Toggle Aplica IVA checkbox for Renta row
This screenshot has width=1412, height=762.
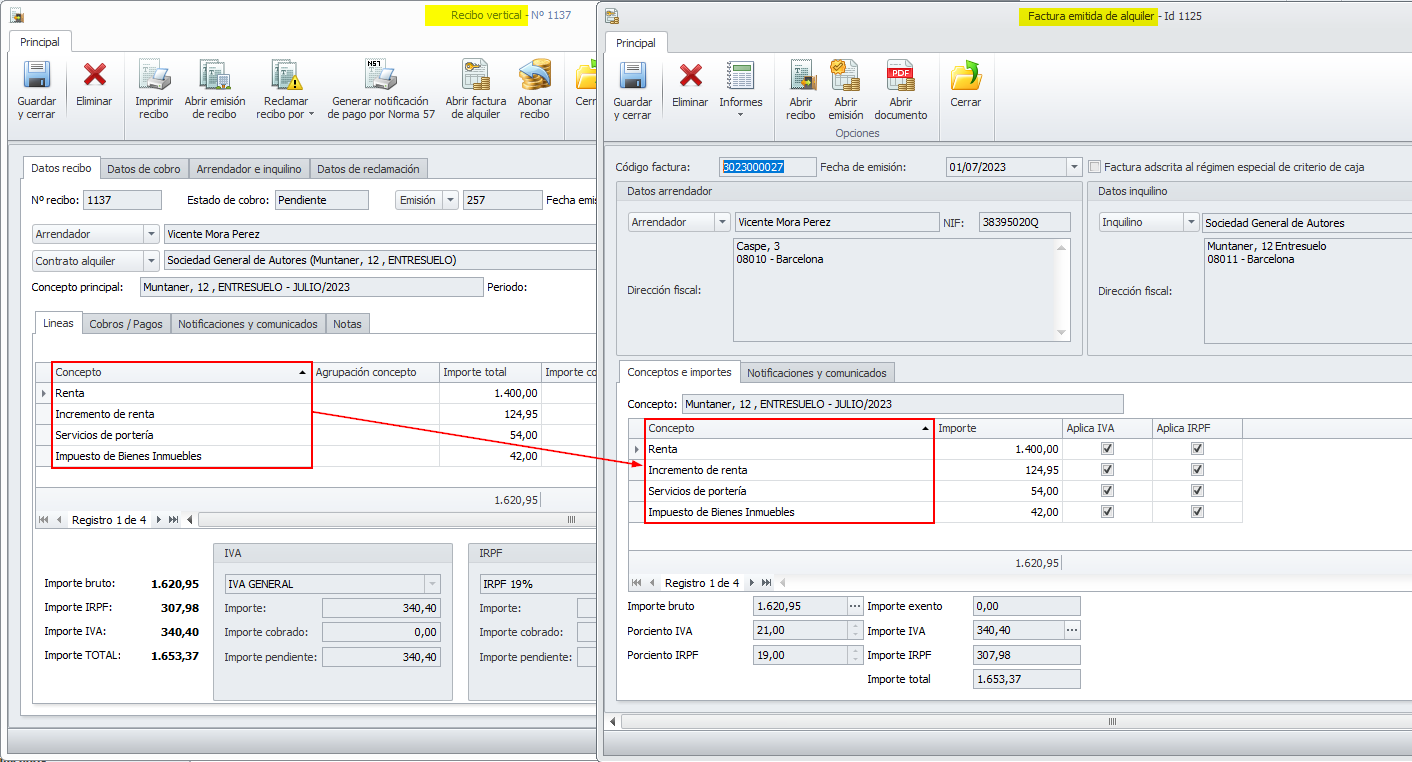click(1107, 449)
